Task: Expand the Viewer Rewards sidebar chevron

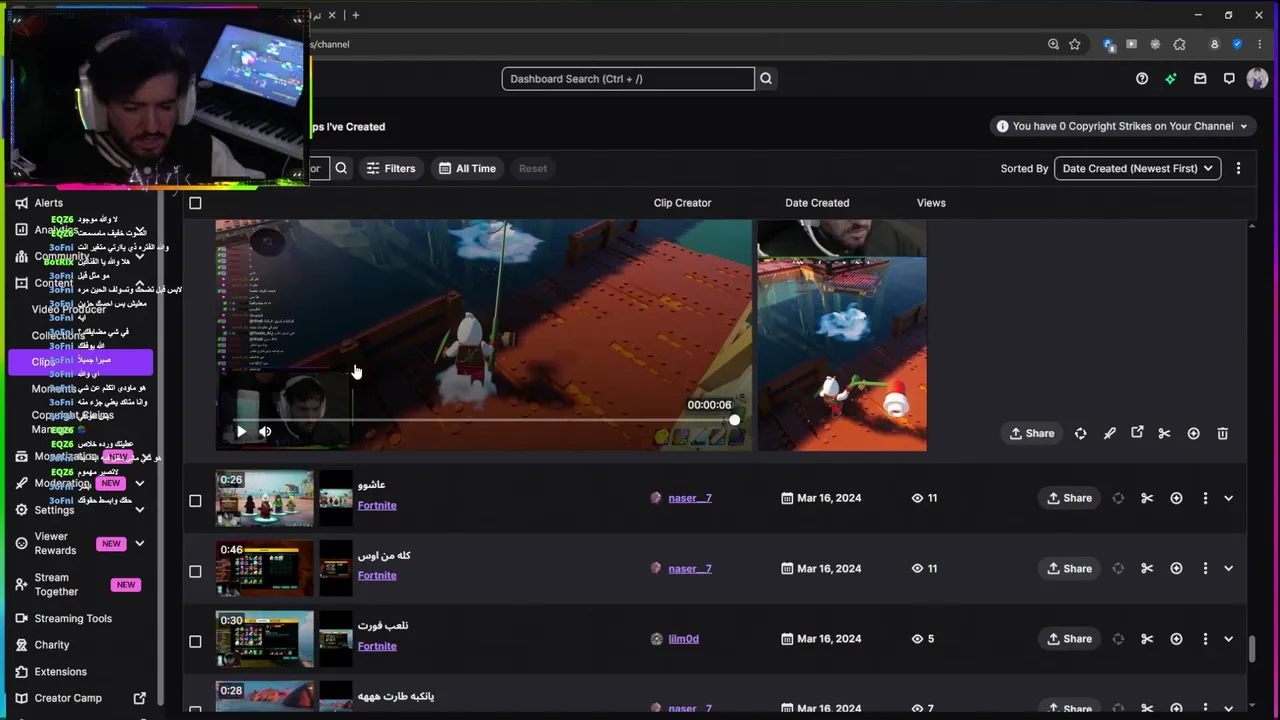Action: pos(139,543)
